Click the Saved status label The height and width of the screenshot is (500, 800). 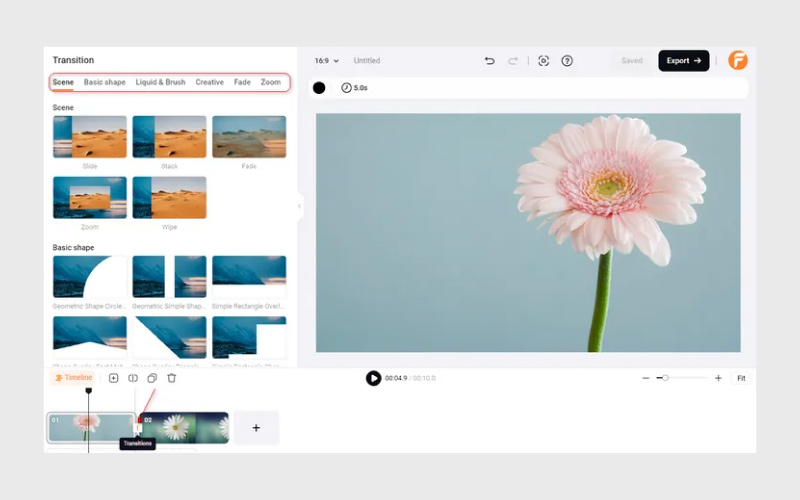[632, 61]
